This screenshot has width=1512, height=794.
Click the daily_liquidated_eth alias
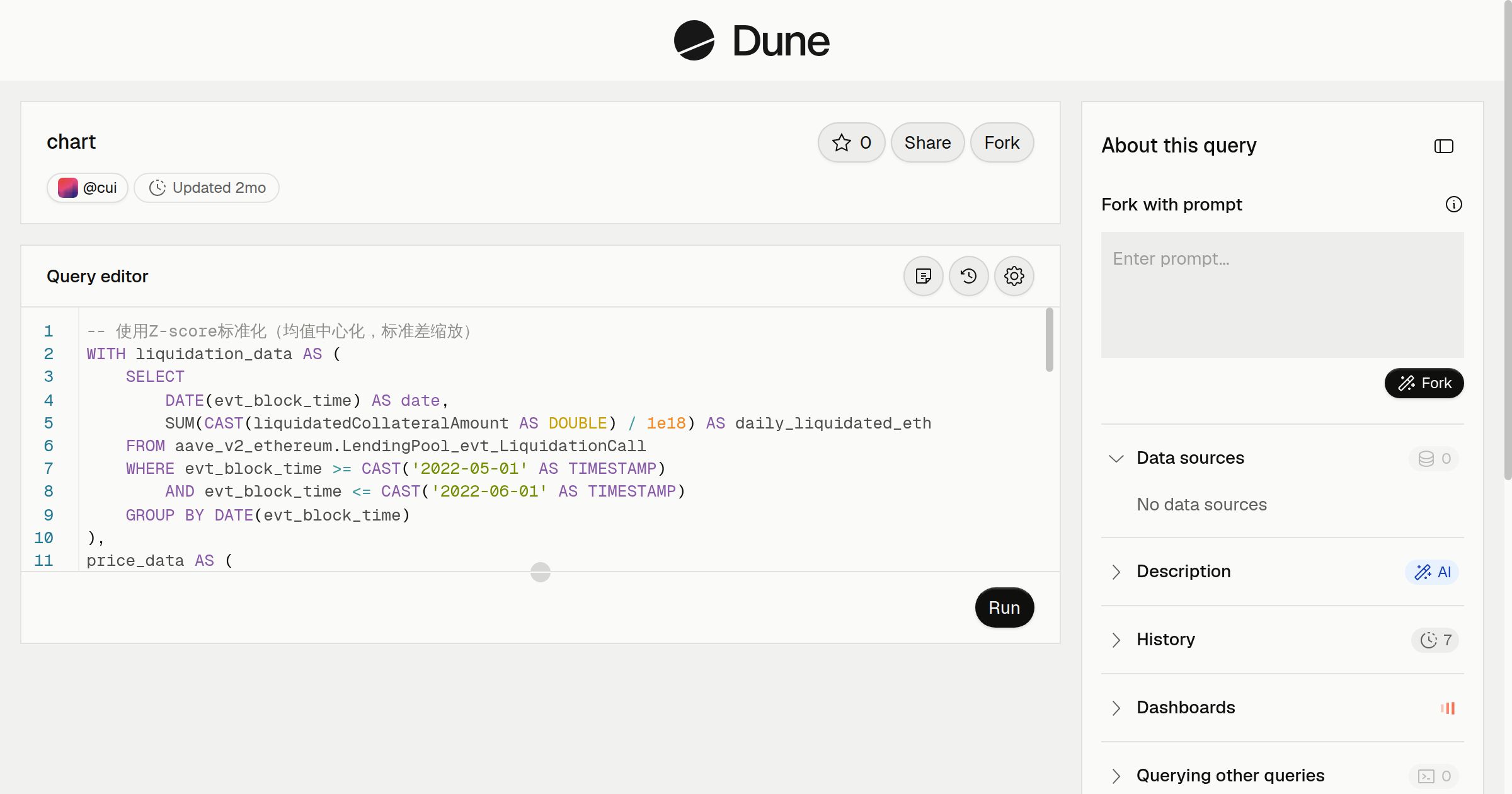833,423
